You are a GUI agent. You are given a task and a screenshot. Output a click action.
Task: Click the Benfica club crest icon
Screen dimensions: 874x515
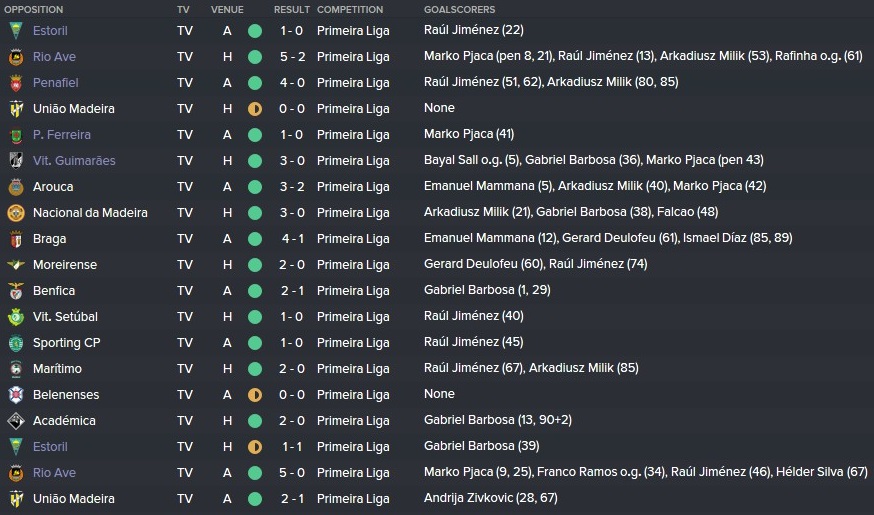[x=16, y=291]
